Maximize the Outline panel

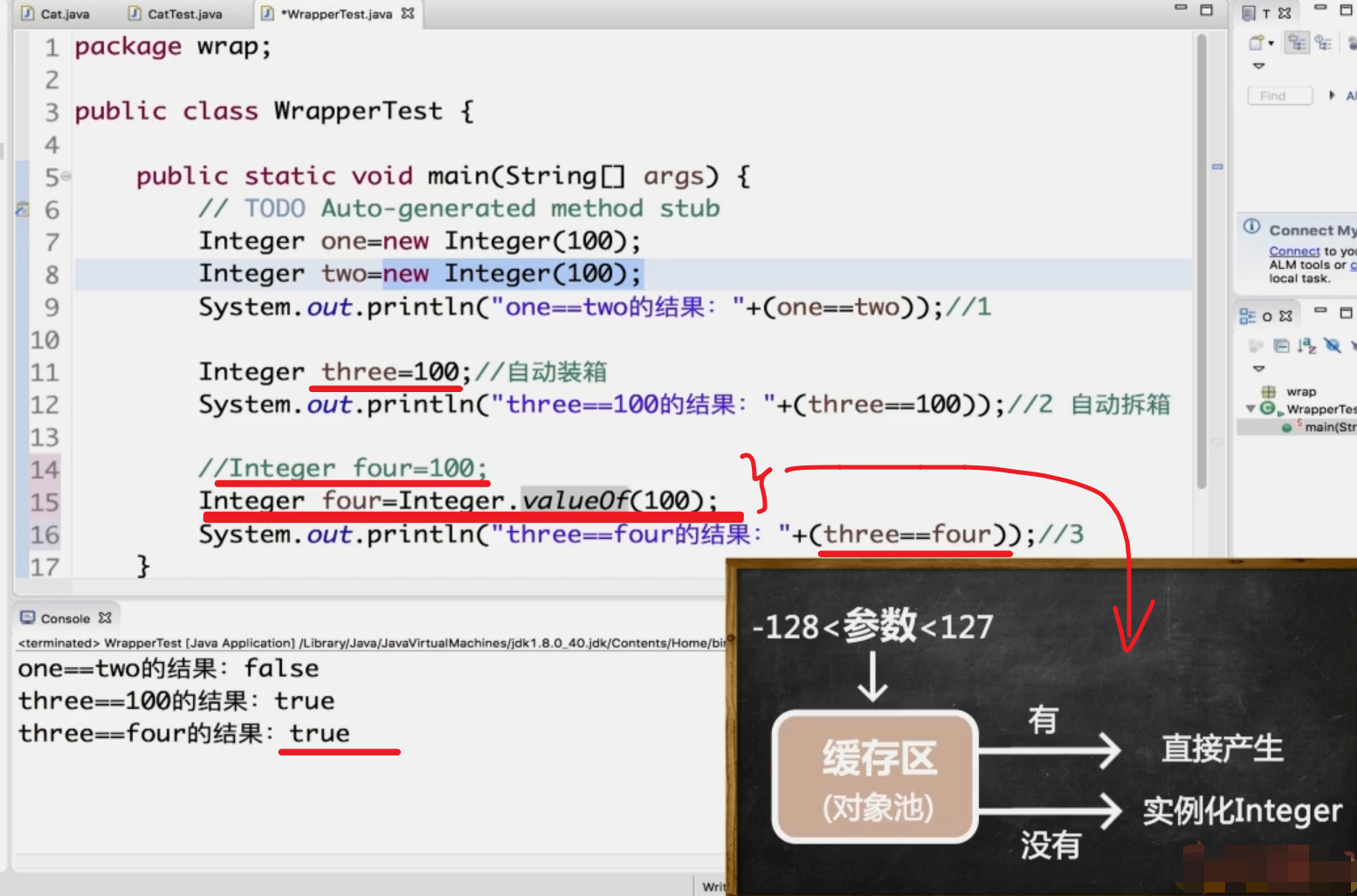(1347, 313)
